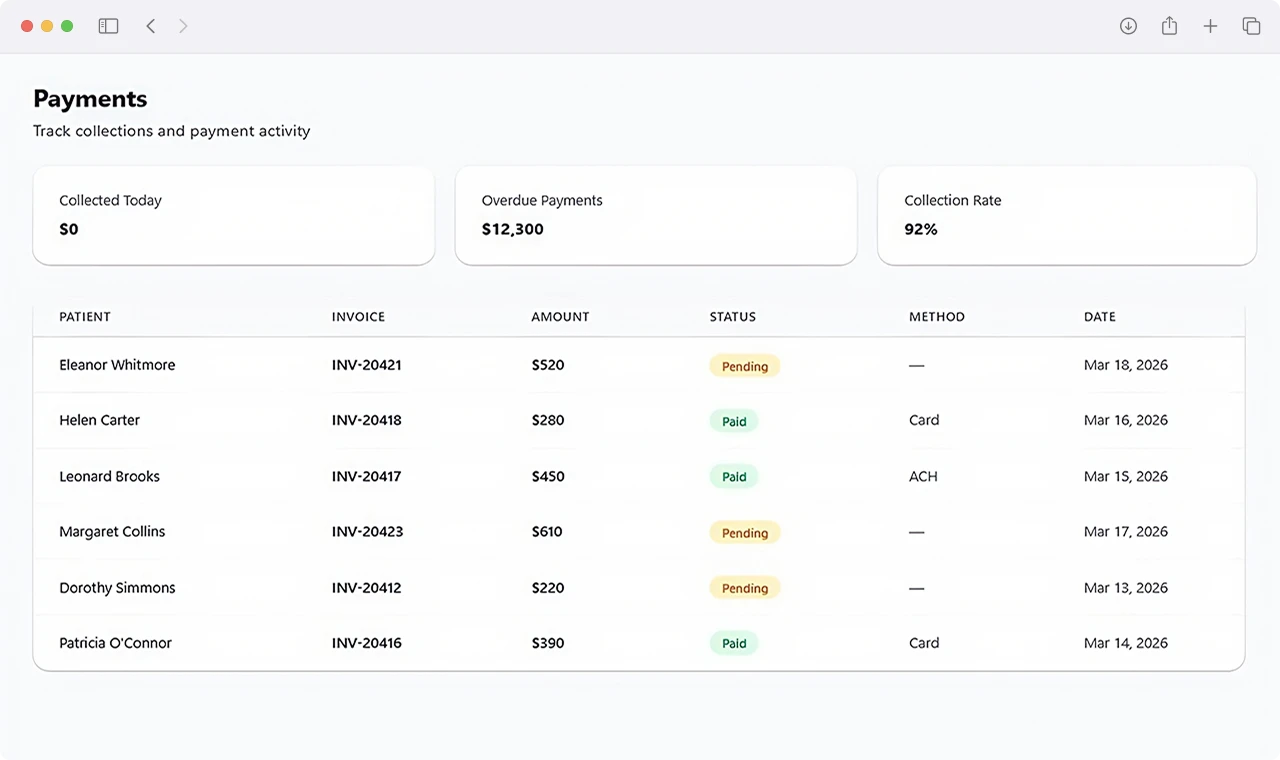
Task: Open the Collected Today card
Action: point(234,215)
